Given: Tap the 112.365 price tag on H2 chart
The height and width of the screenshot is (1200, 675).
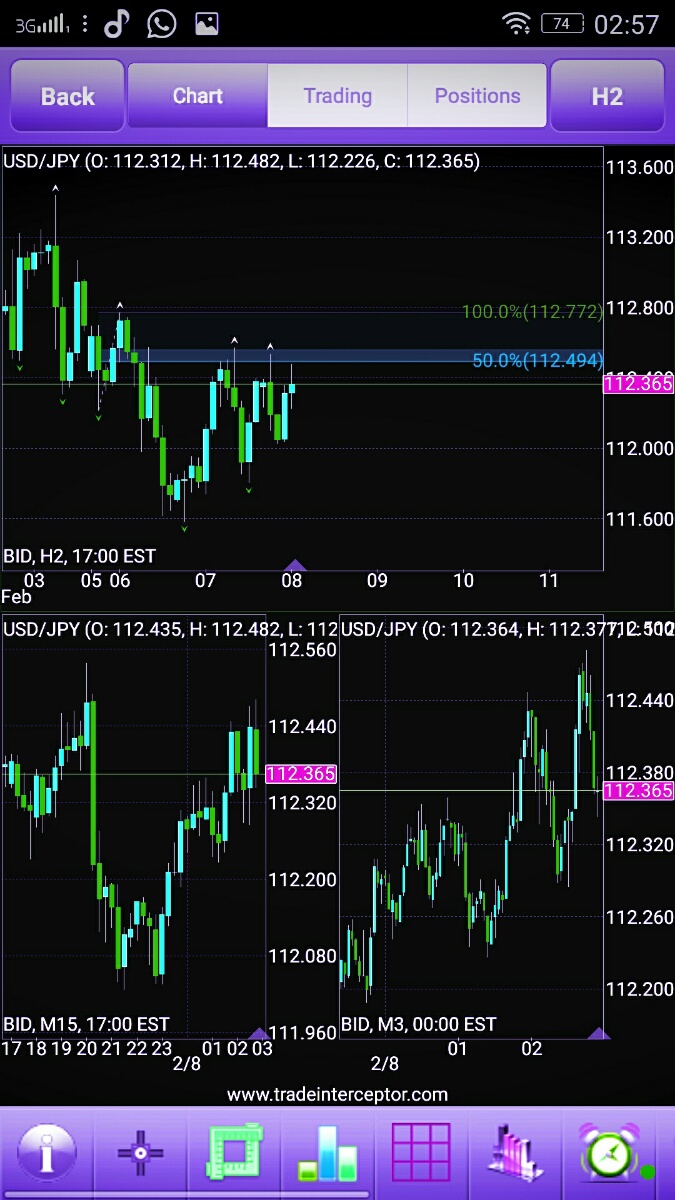Looking at the screenshot, I should click(x=638, y=384).
